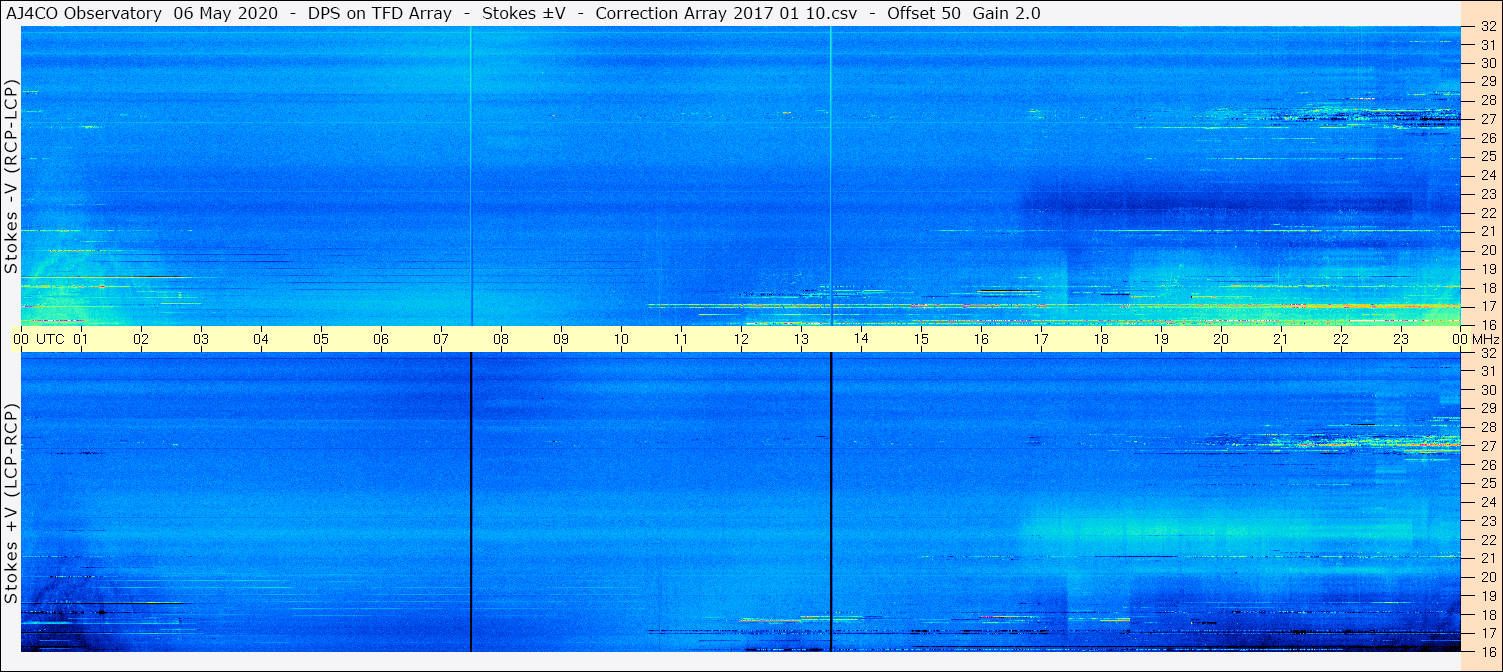Click the 17 MHz label of the Stokes -V panel
This screenshot has width=1503, height=672.
click(x=1488, y=306)
